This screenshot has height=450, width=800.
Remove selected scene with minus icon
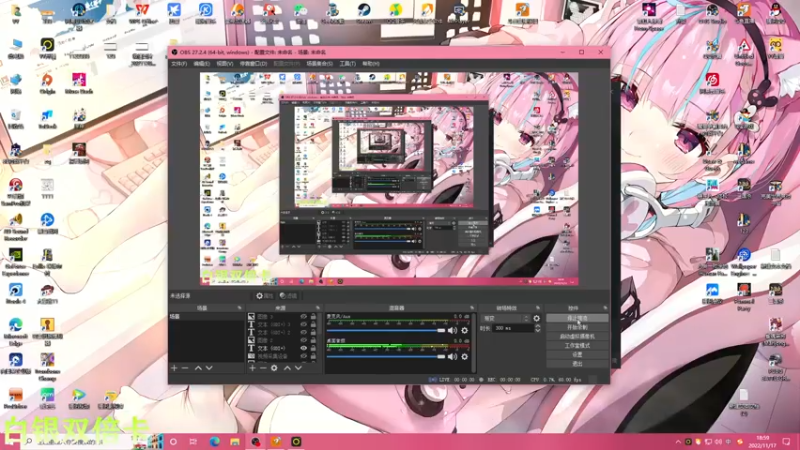[x=185, y=368]
